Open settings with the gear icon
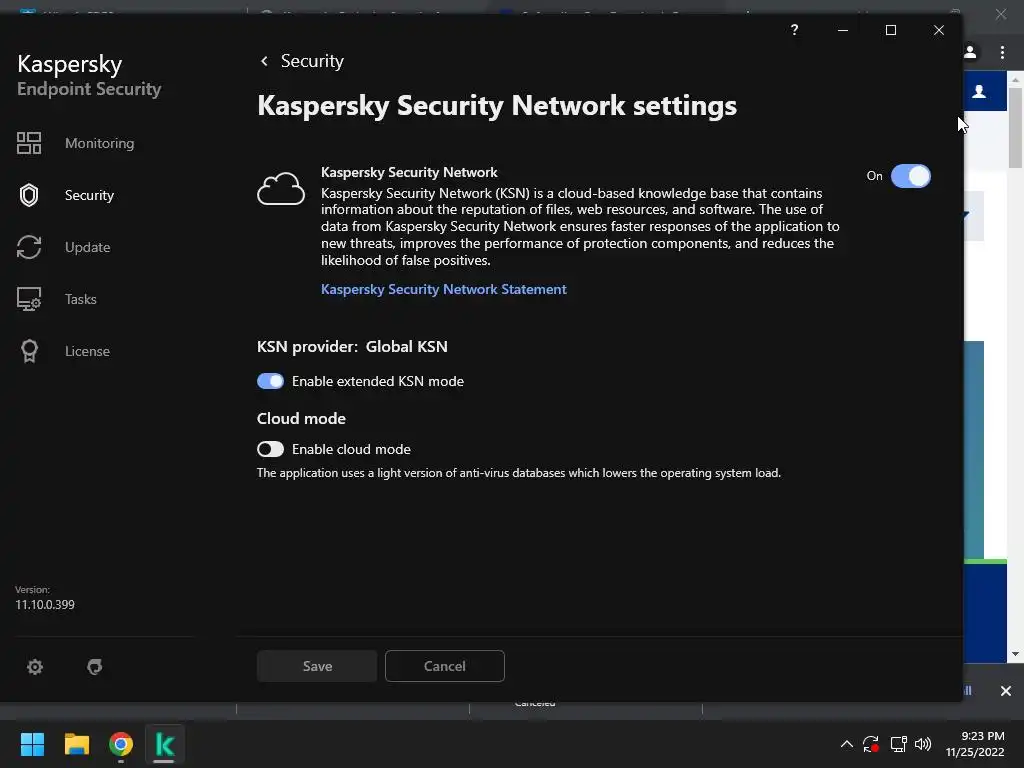The height and width of the screenshot is (768, 1024). 35,667
